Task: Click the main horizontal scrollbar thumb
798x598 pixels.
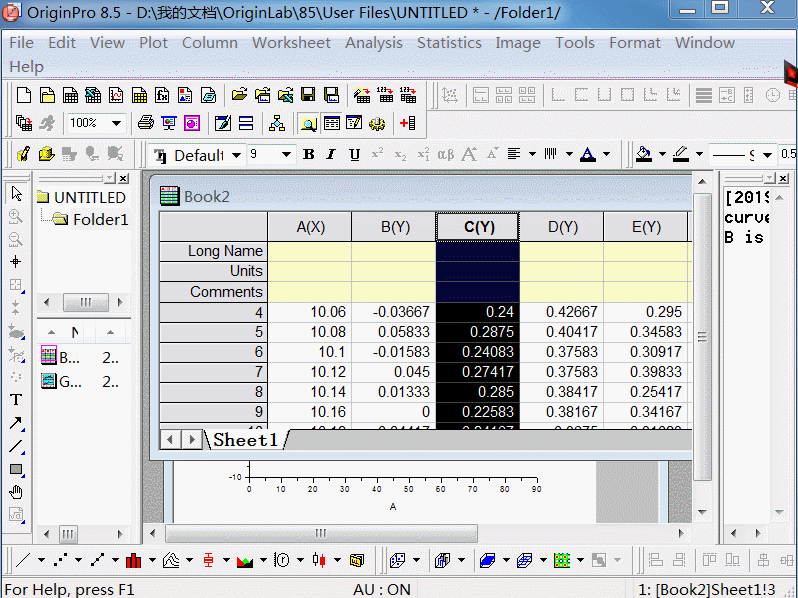Action: [x=321, y=533]
